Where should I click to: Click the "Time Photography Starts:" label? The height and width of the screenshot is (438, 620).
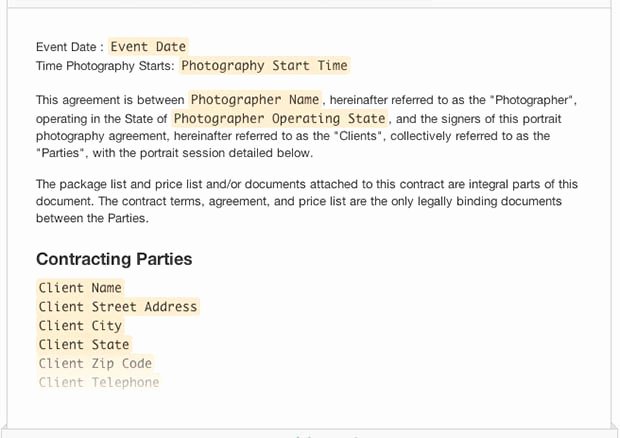click(105, 66)
